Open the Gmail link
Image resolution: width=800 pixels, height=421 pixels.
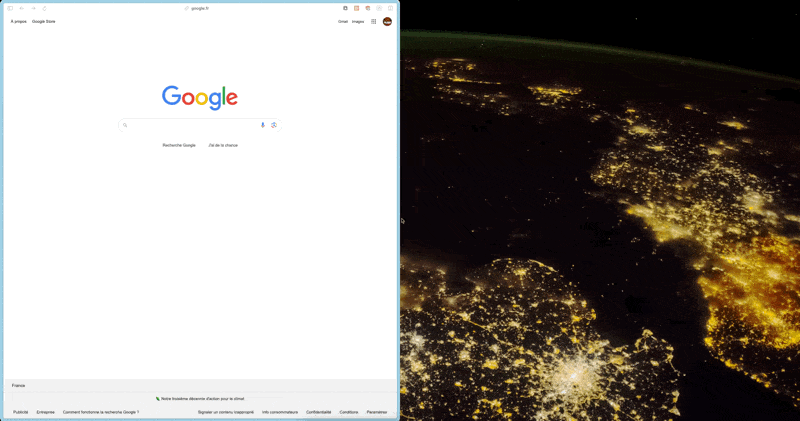click(343, 21)
